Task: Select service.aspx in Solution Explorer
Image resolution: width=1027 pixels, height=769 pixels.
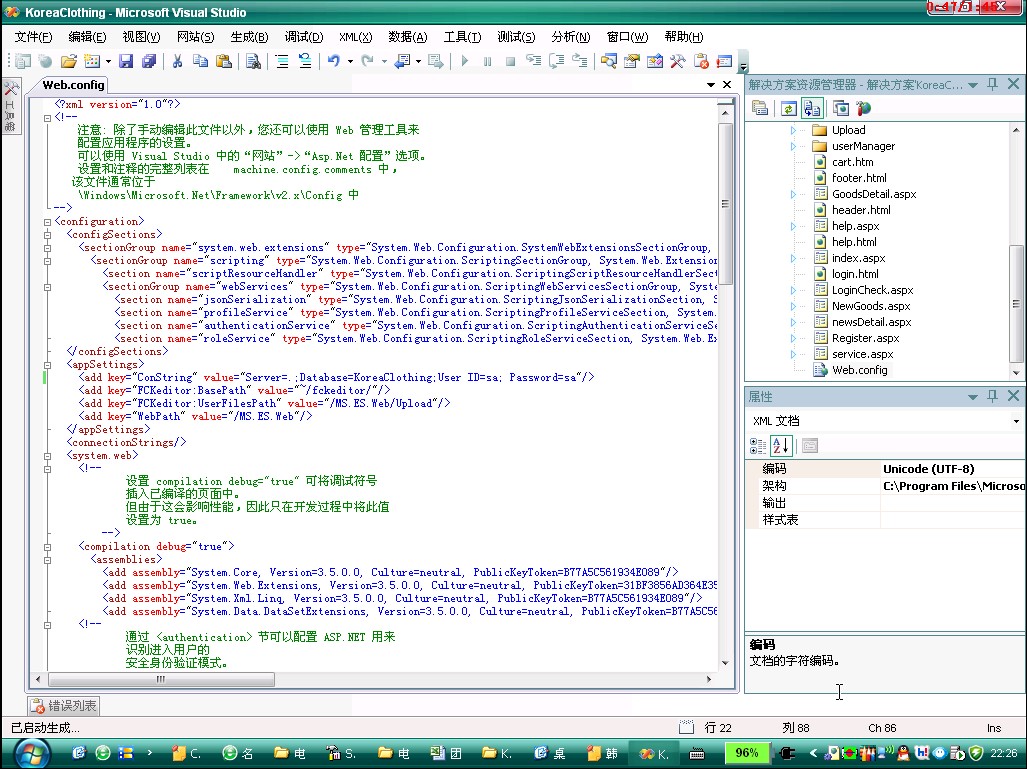Action: [x=863, y=354]
